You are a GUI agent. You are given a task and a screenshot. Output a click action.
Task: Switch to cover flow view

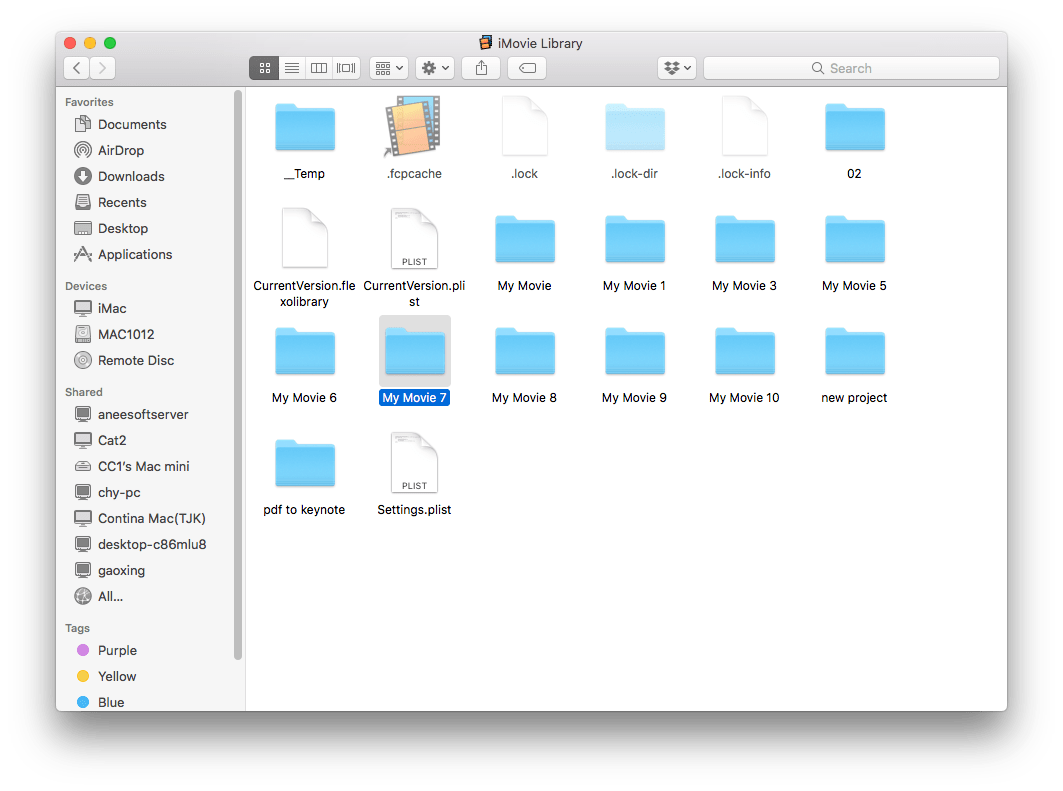345,67
